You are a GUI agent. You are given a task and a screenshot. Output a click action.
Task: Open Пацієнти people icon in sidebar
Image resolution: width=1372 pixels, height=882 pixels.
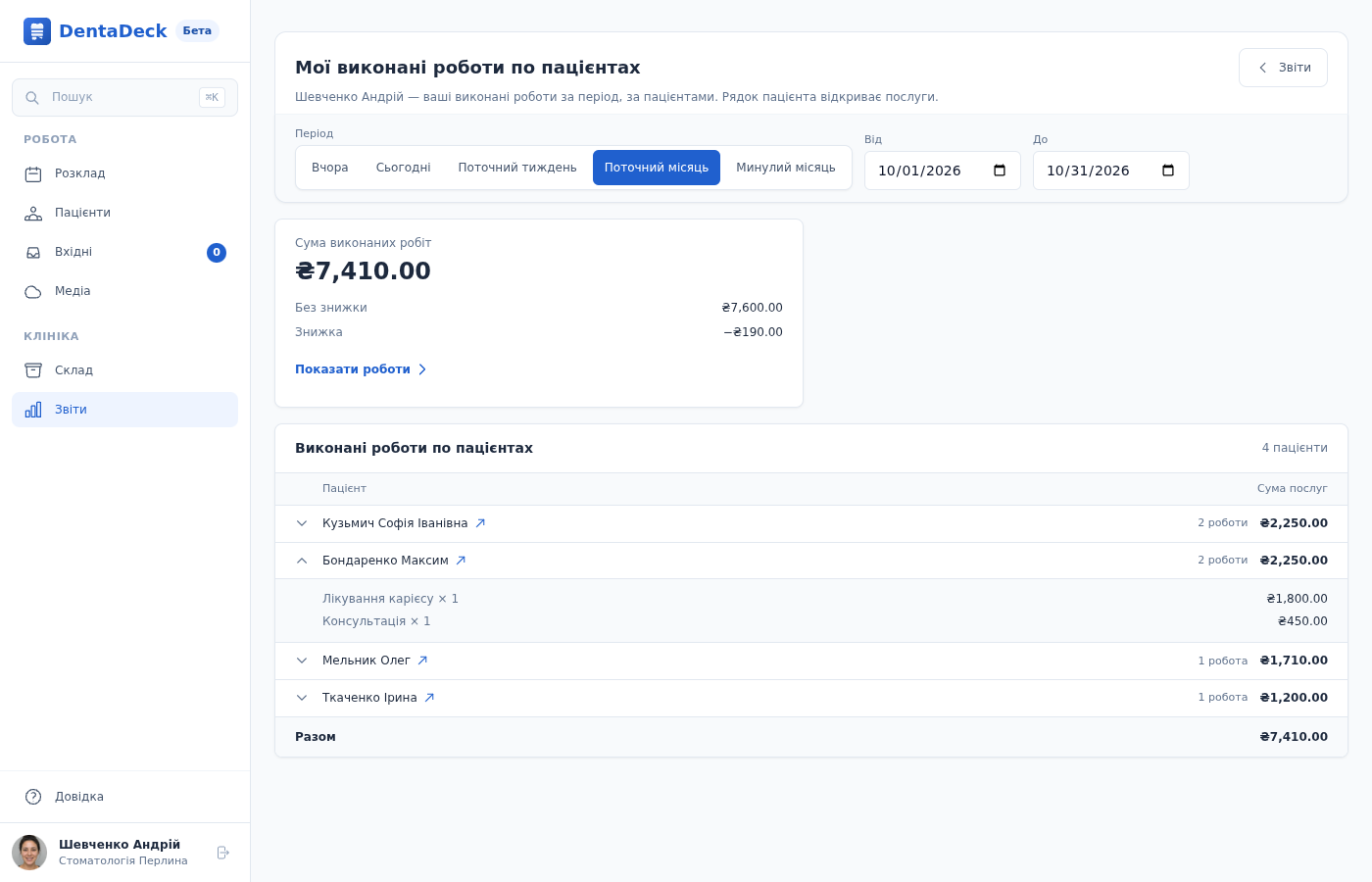tap(33, 214)
